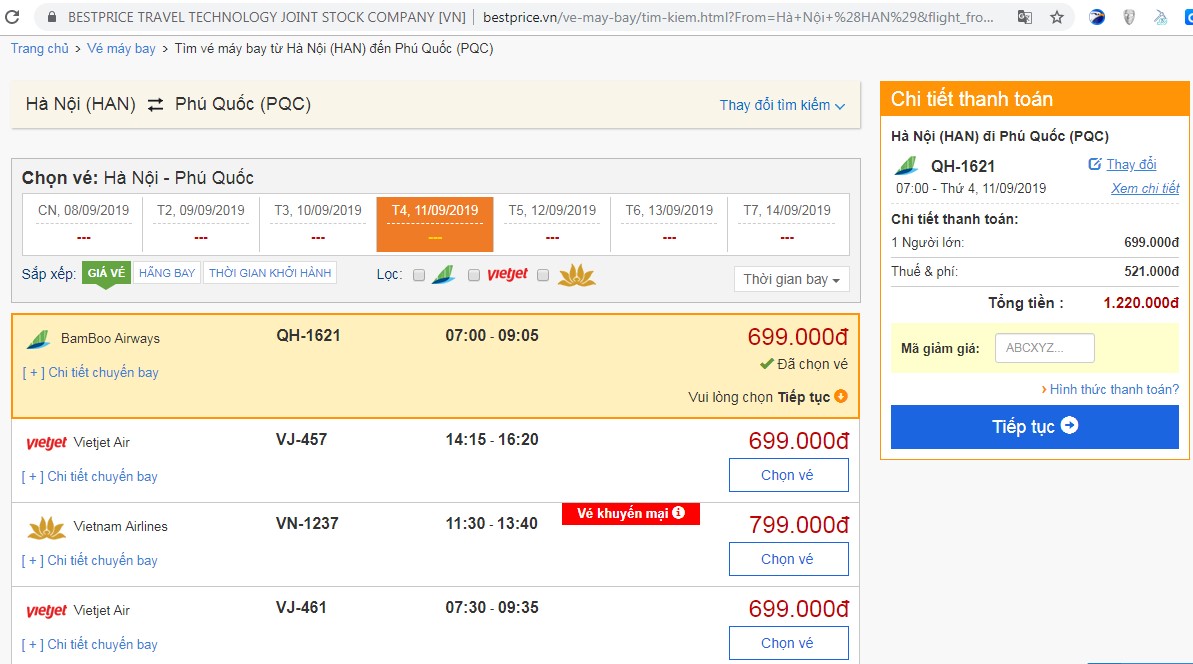
Task: Select date tab T5, 12/09/2019
Action: 552,224
